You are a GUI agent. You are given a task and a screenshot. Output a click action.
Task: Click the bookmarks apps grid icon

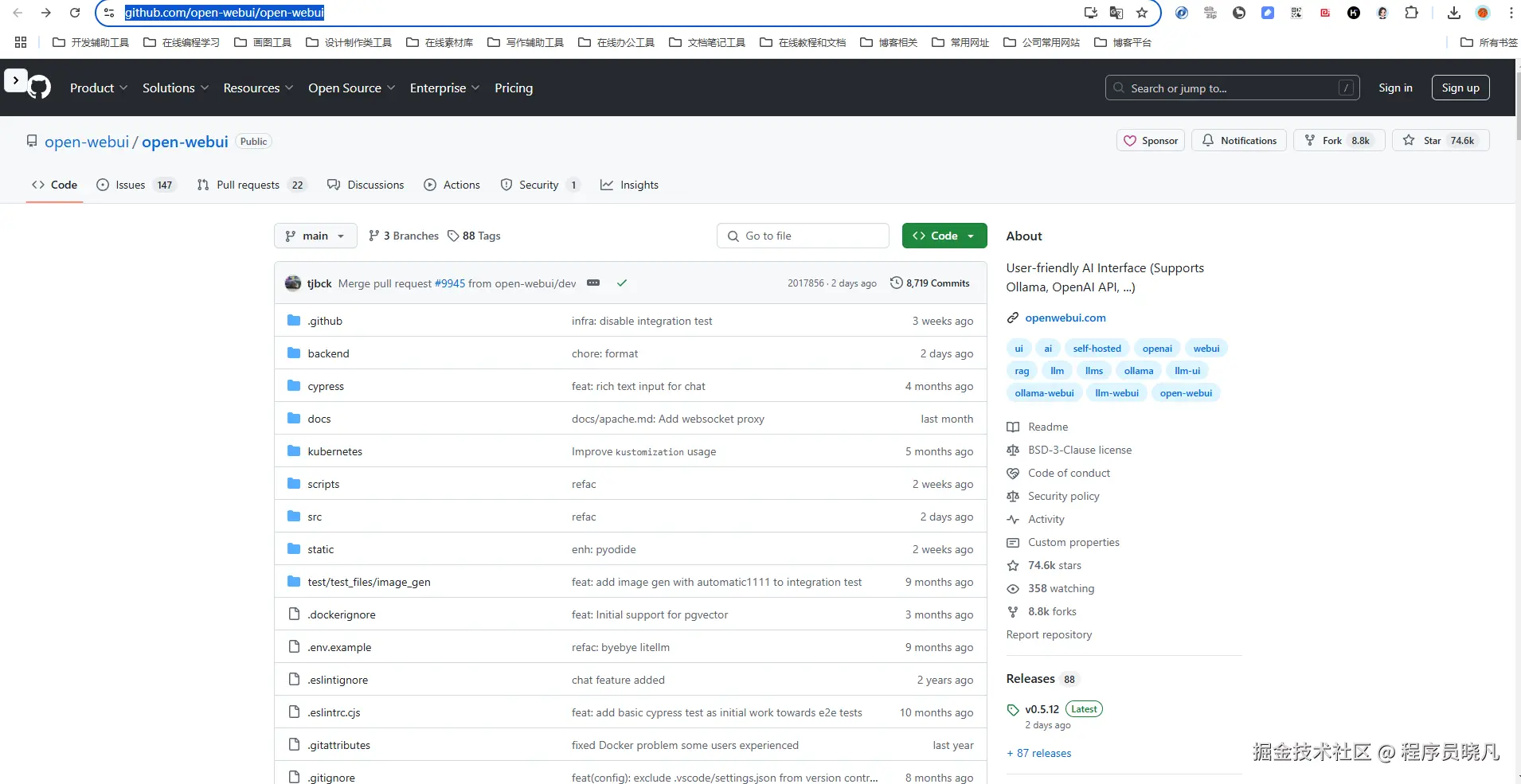pos(21,42)
